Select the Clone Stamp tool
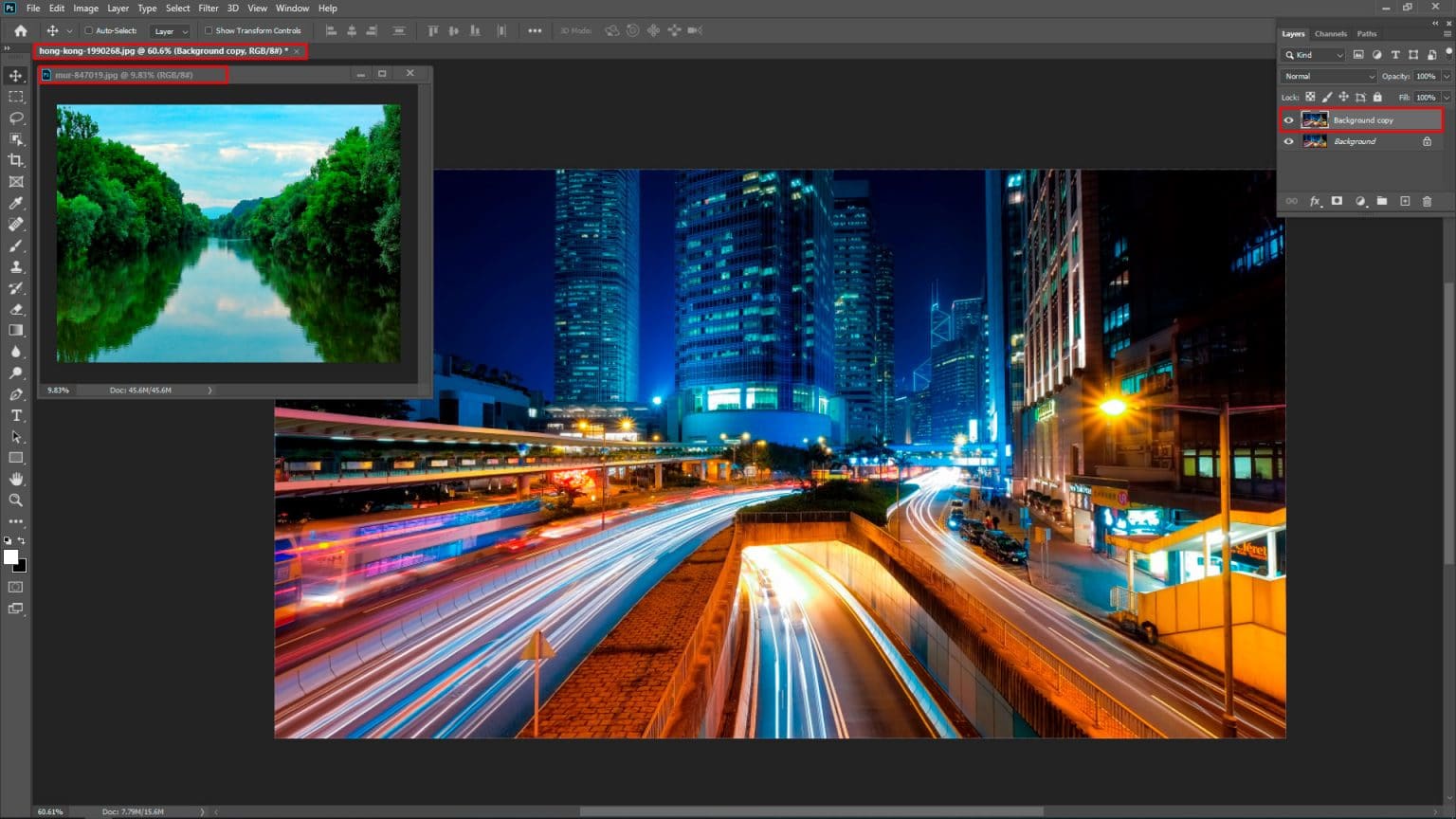The width and height of the screenshot is (1456, 819). (15, 266)
